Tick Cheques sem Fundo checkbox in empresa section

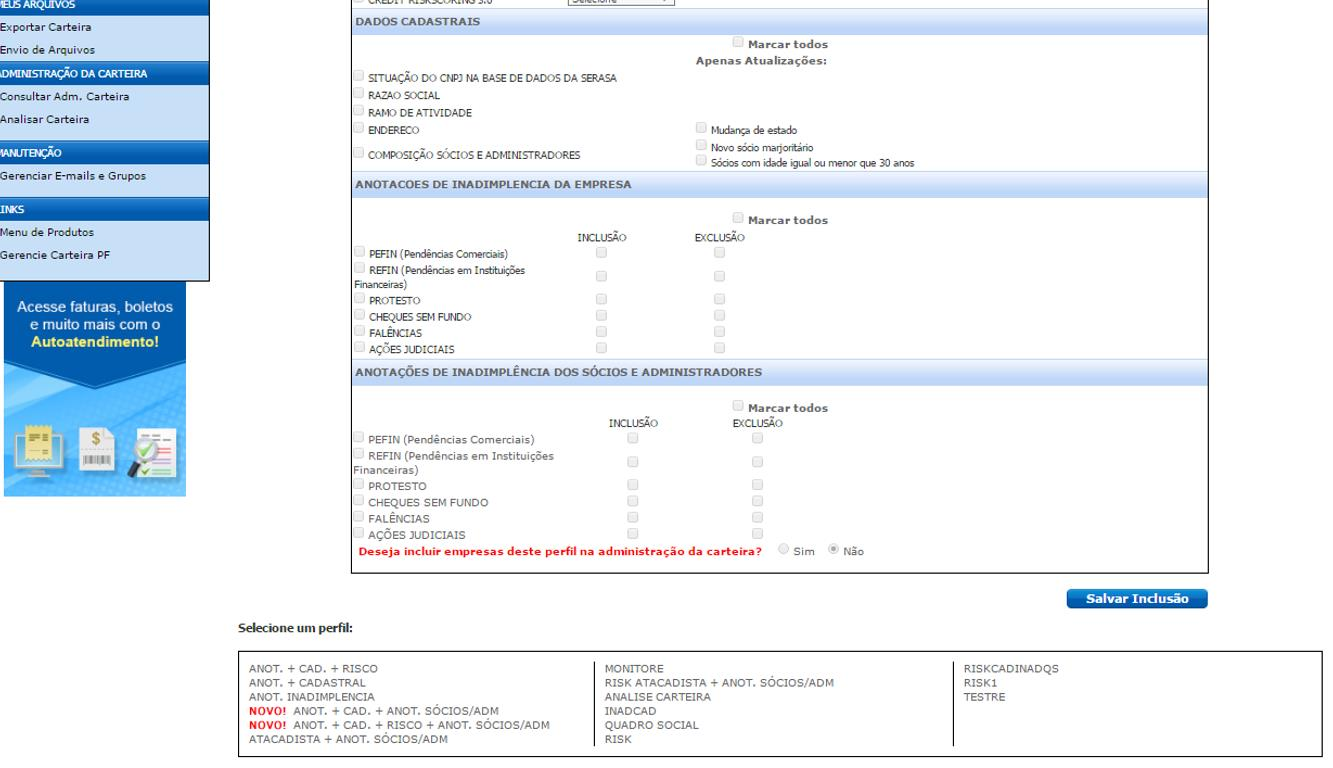coord(360,316)
